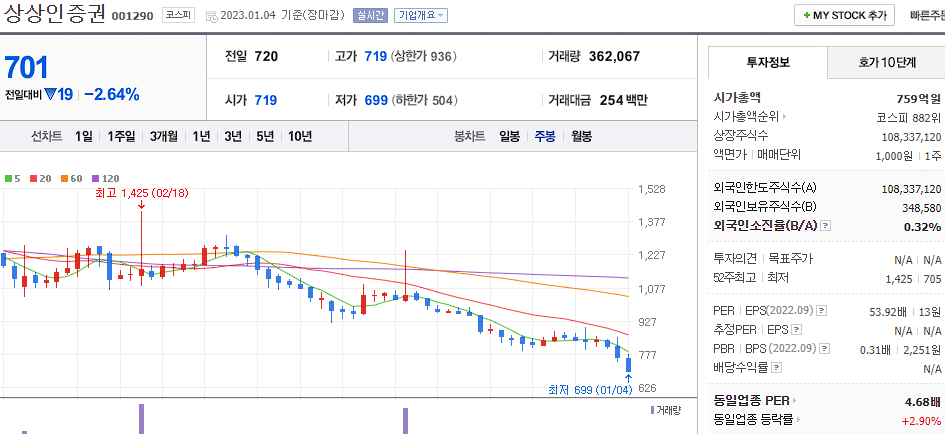Click the blue down-triangle icon beside 19

click(x=50, y=94)
